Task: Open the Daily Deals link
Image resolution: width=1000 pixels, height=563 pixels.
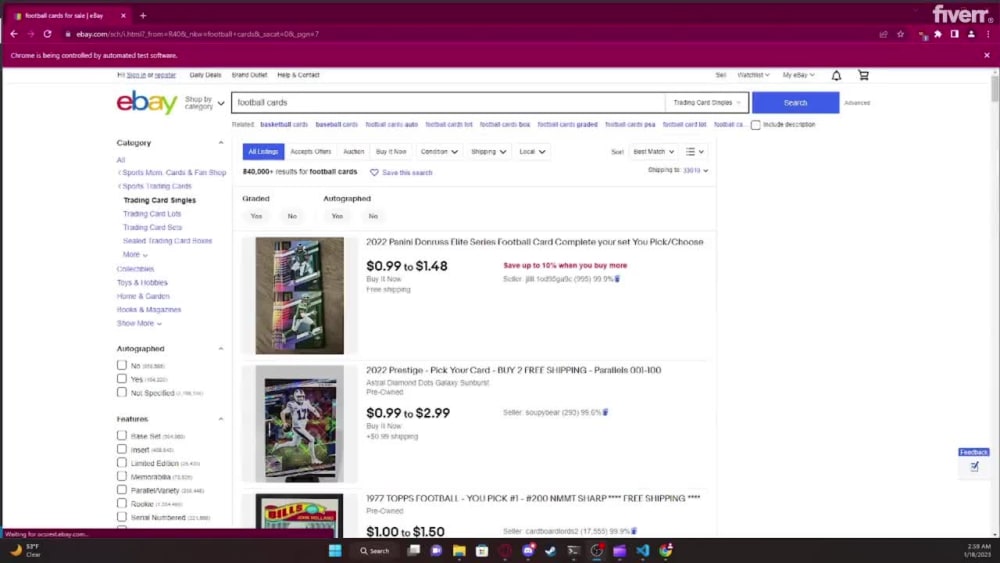Action: (205, 75)
